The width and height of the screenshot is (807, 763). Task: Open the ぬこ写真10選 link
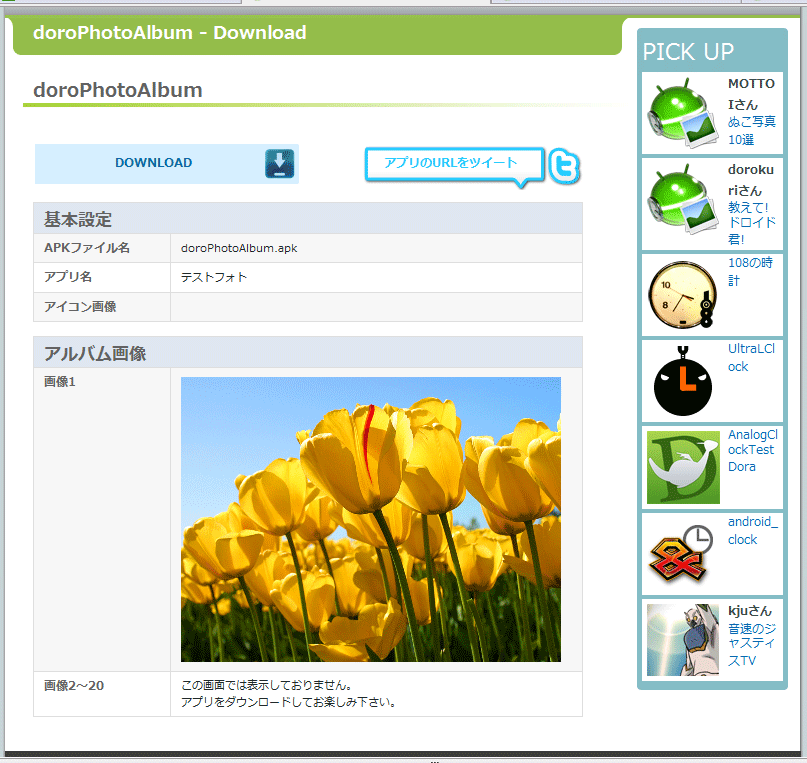tap(751, 131)
